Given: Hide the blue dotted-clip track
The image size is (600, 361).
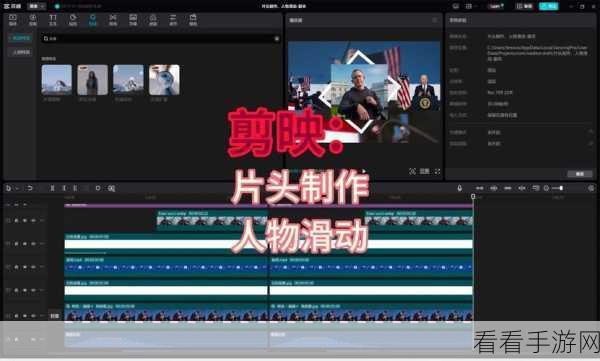Looking at the screenshot, I should click(x=24, y=267).
